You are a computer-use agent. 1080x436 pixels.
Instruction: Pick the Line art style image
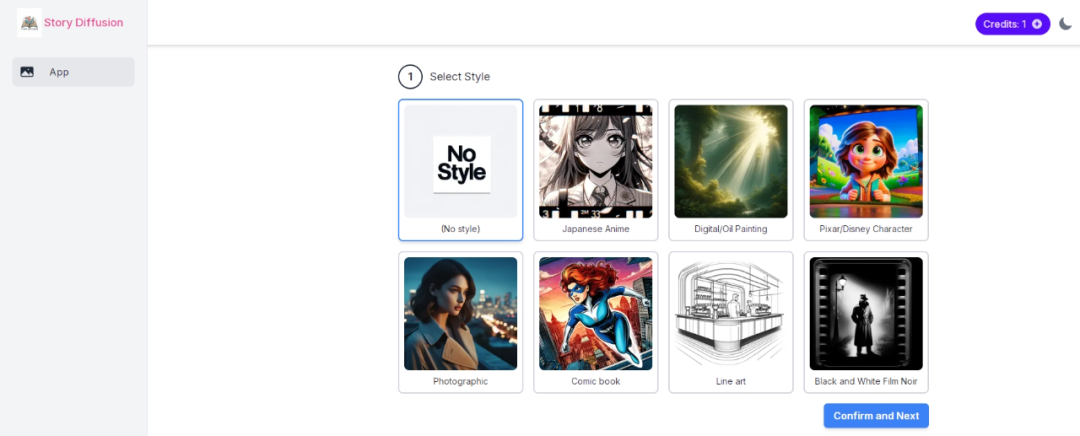click(x=731, y=314)
